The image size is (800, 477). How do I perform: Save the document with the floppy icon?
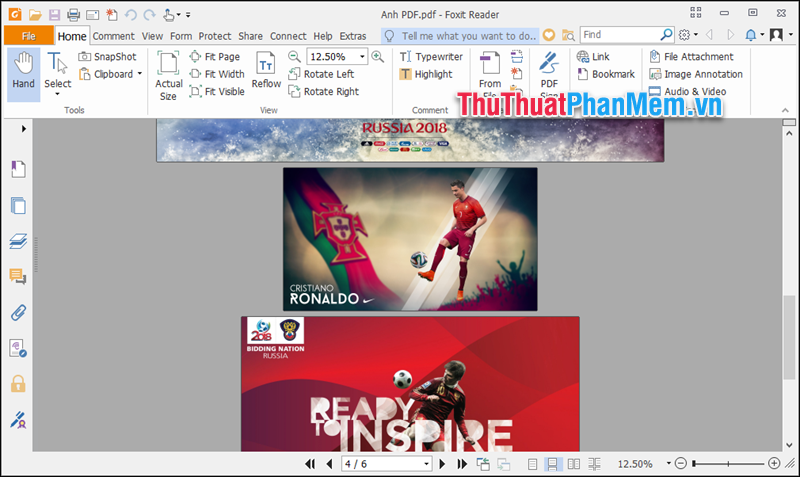pyautogui.click(x=54, y=15)
